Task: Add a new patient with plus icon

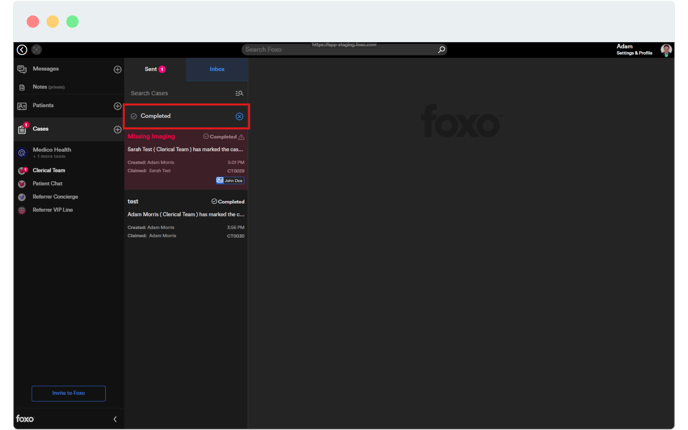Action: point(117,106)
